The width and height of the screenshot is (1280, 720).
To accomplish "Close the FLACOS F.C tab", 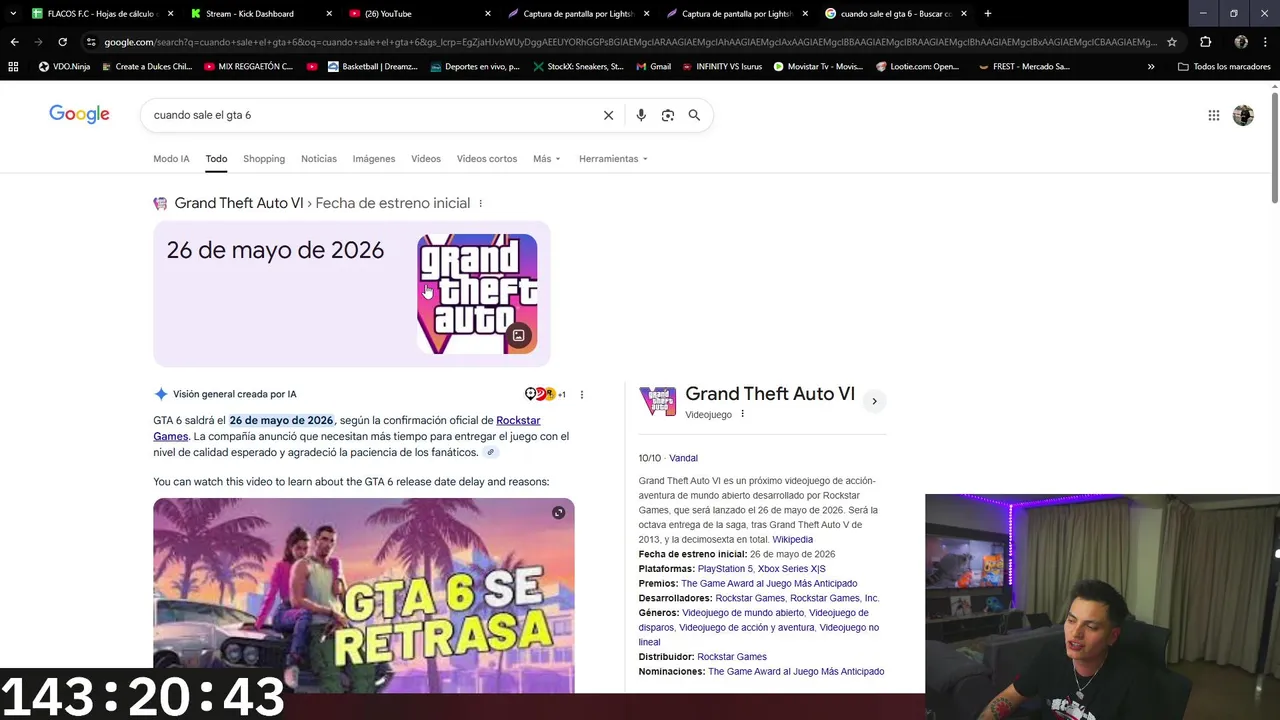I will coord(170,13).
